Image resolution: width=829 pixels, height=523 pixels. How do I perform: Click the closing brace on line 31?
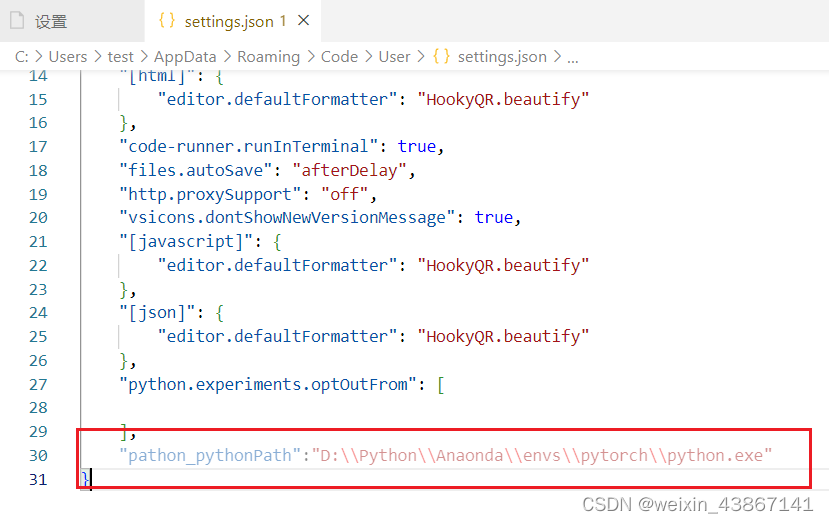[x=85, y=479]
